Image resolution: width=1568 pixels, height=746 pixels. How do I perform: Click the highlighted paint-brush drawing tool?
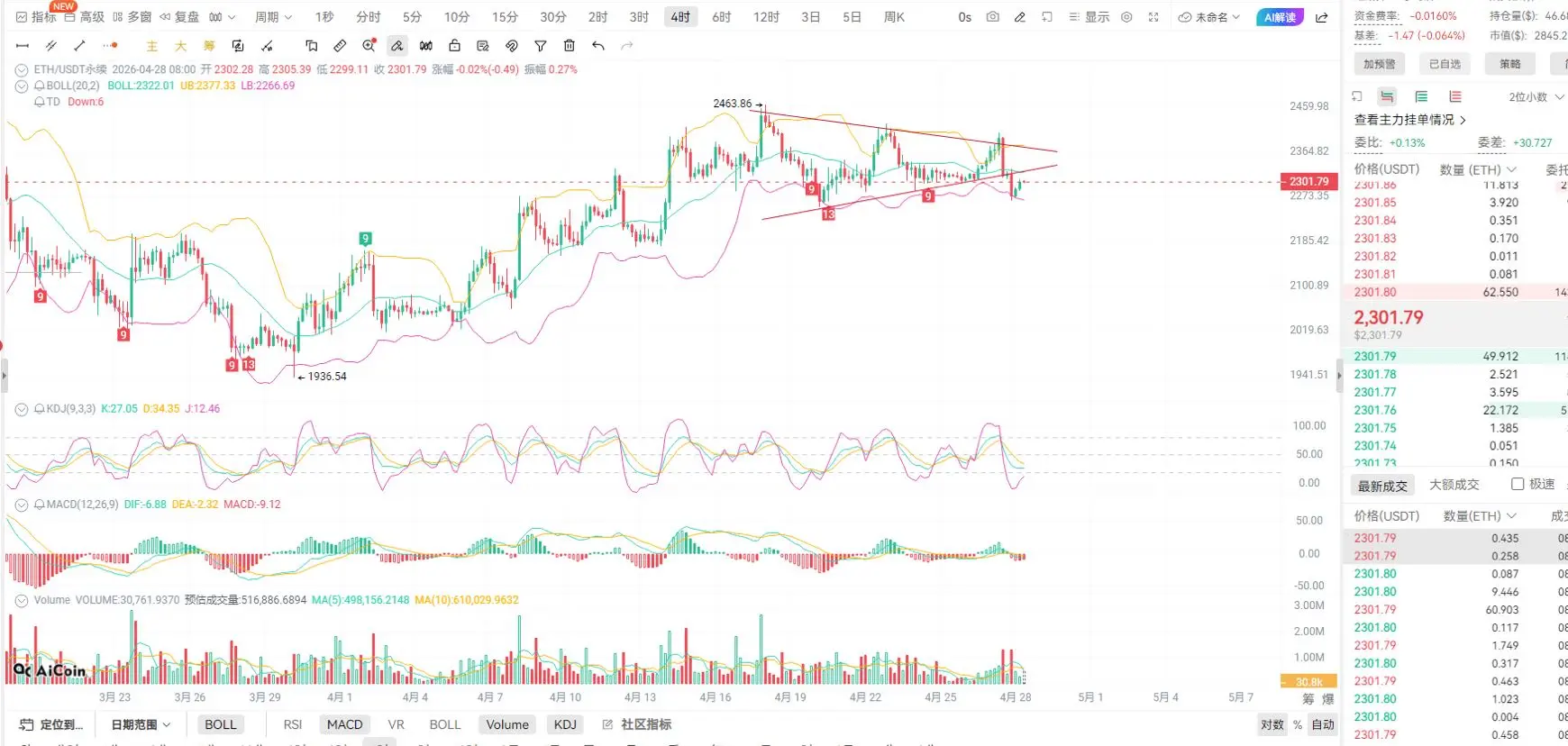pos(397,46)
